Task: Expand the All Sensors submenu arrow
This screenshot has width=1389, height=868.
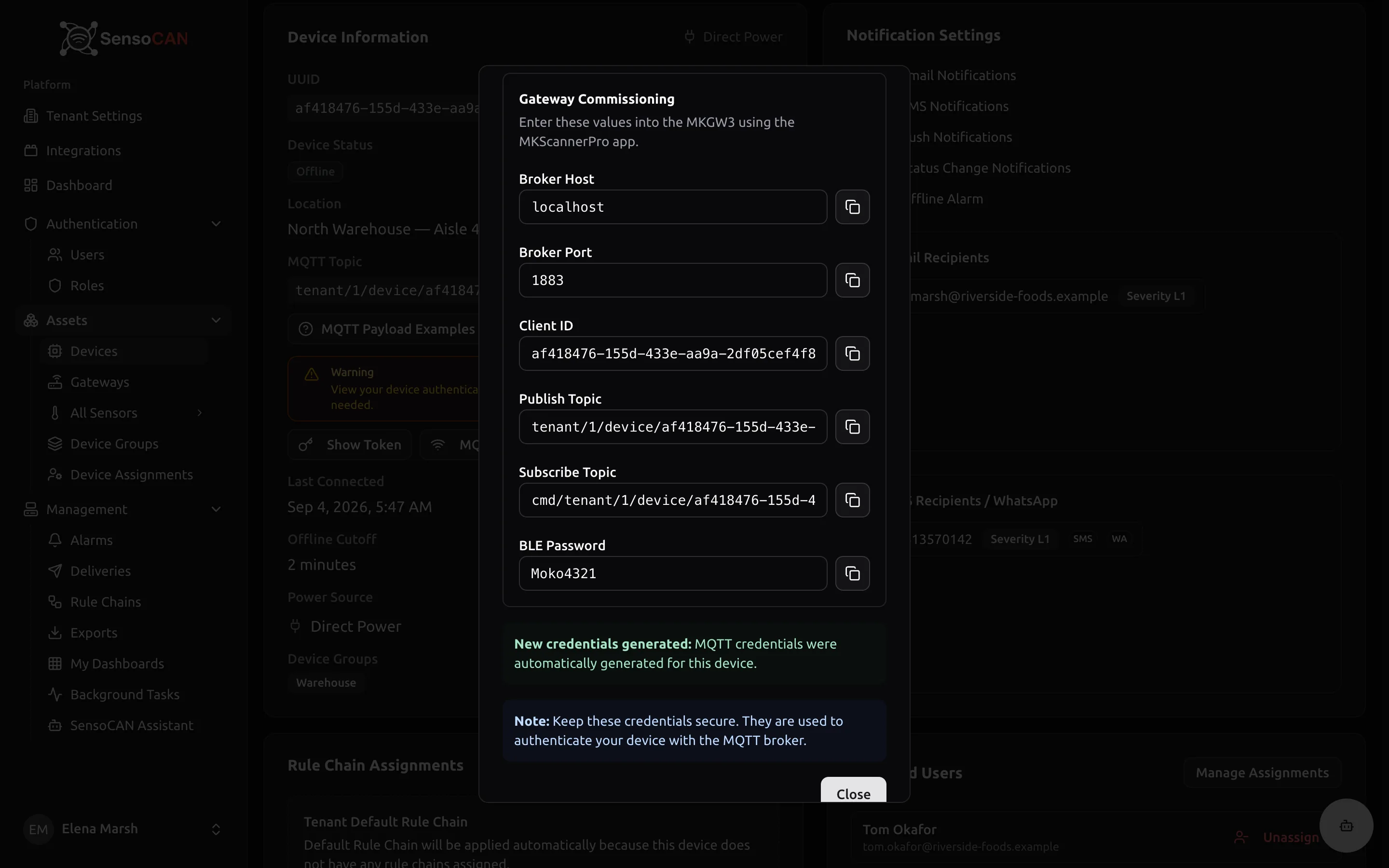Action: coord(200,413)
